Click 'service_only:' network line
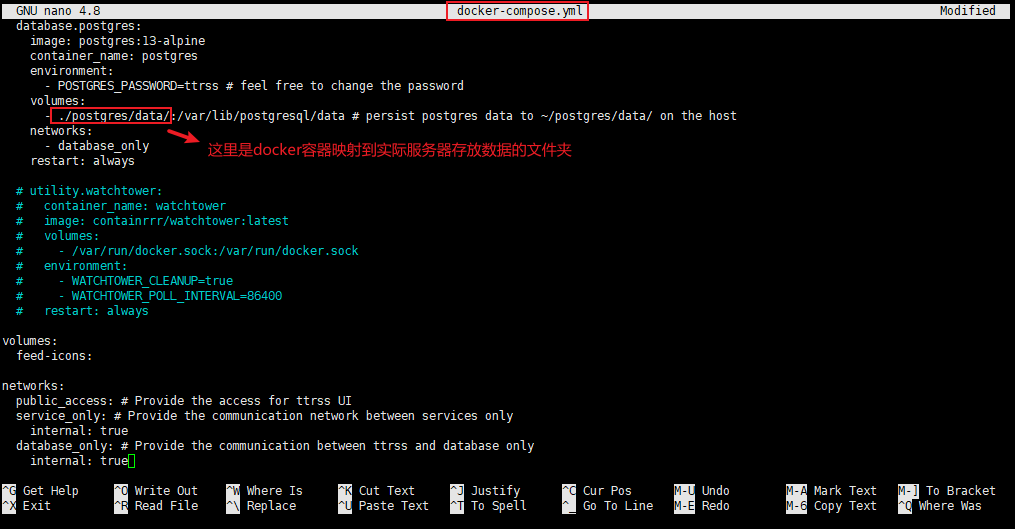Screen dimensions: 1015x529 [265, 416]
